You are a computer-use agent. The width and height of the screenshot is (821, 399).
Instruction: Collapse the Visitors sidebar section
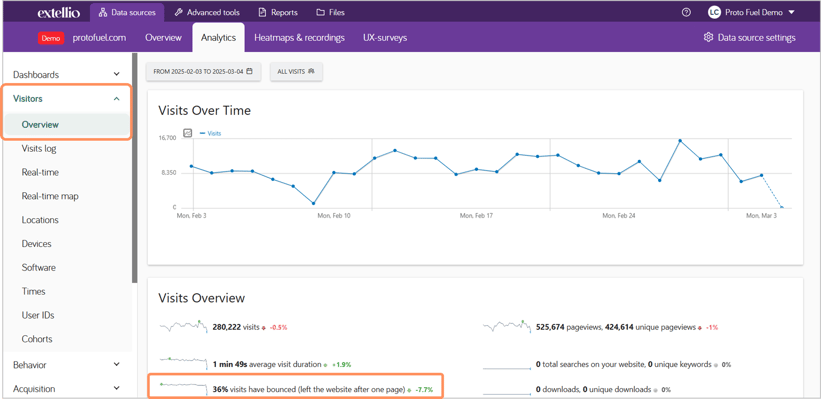66,98
